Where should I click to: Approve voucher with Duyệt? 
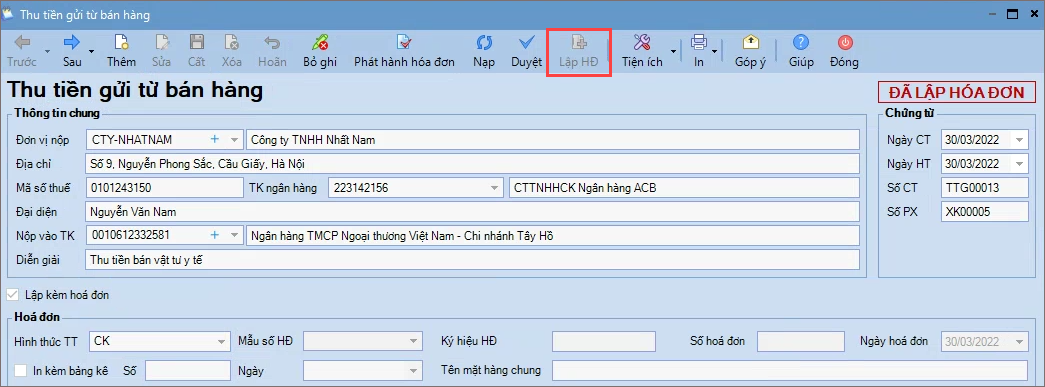(526, 51)
